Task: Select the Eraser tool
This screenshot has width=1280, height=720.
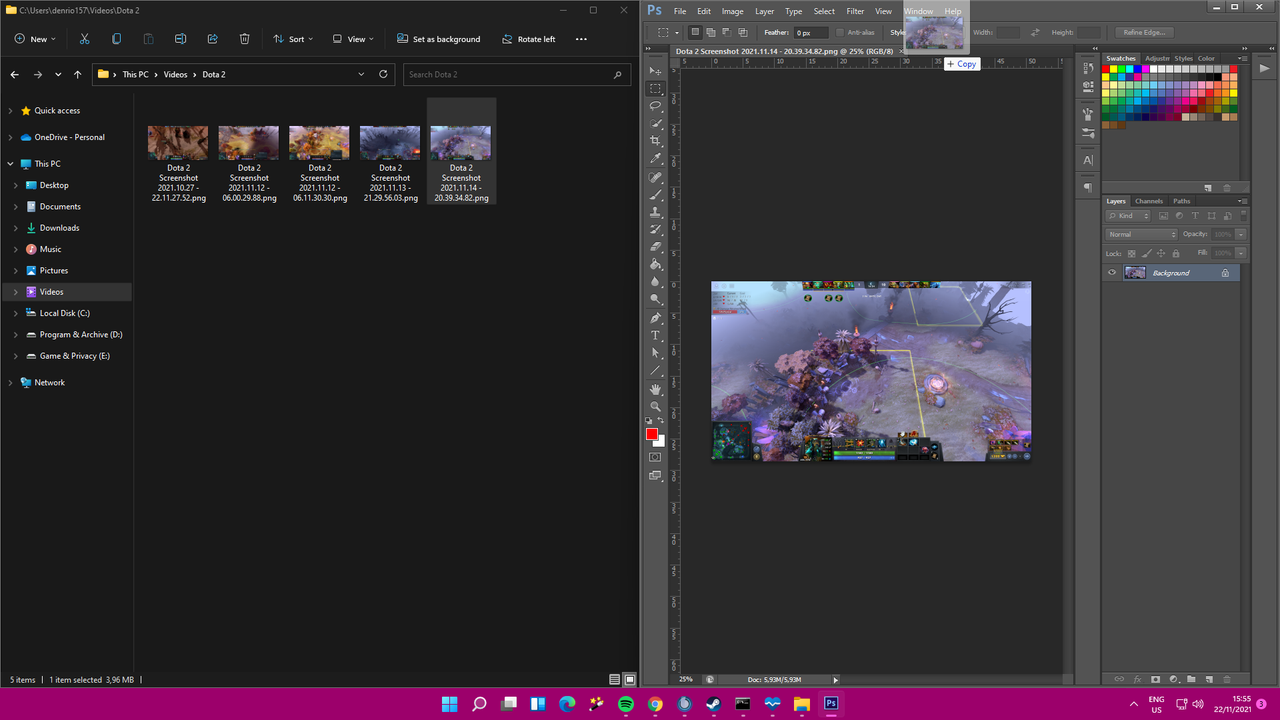Action: tap(656, 246)
